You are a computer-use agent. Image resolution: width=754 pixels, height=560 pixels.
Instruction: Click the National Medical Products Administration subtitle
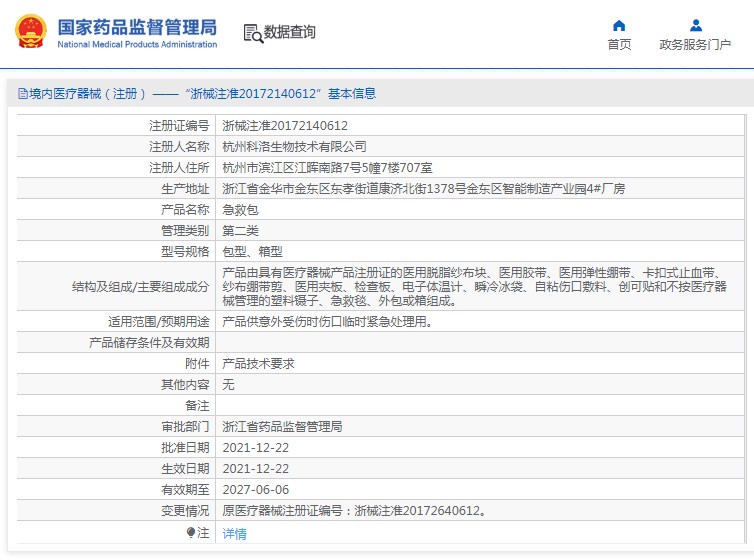tap(137, 44)
